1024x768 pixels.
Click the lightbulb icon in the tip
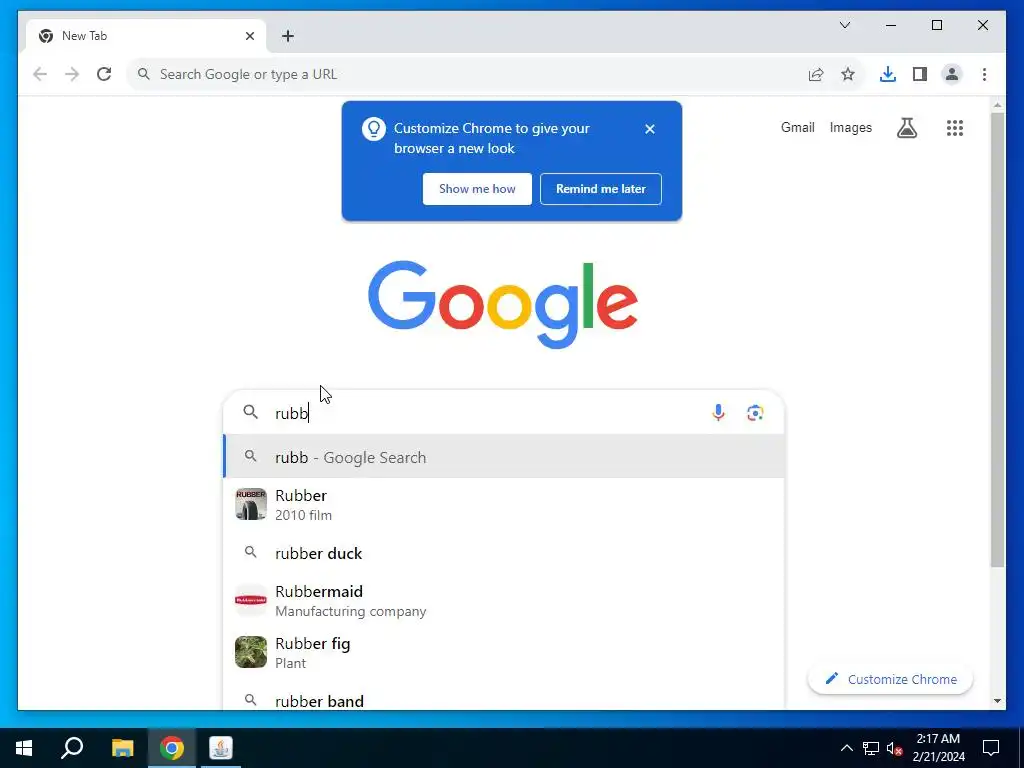point(374,129)
